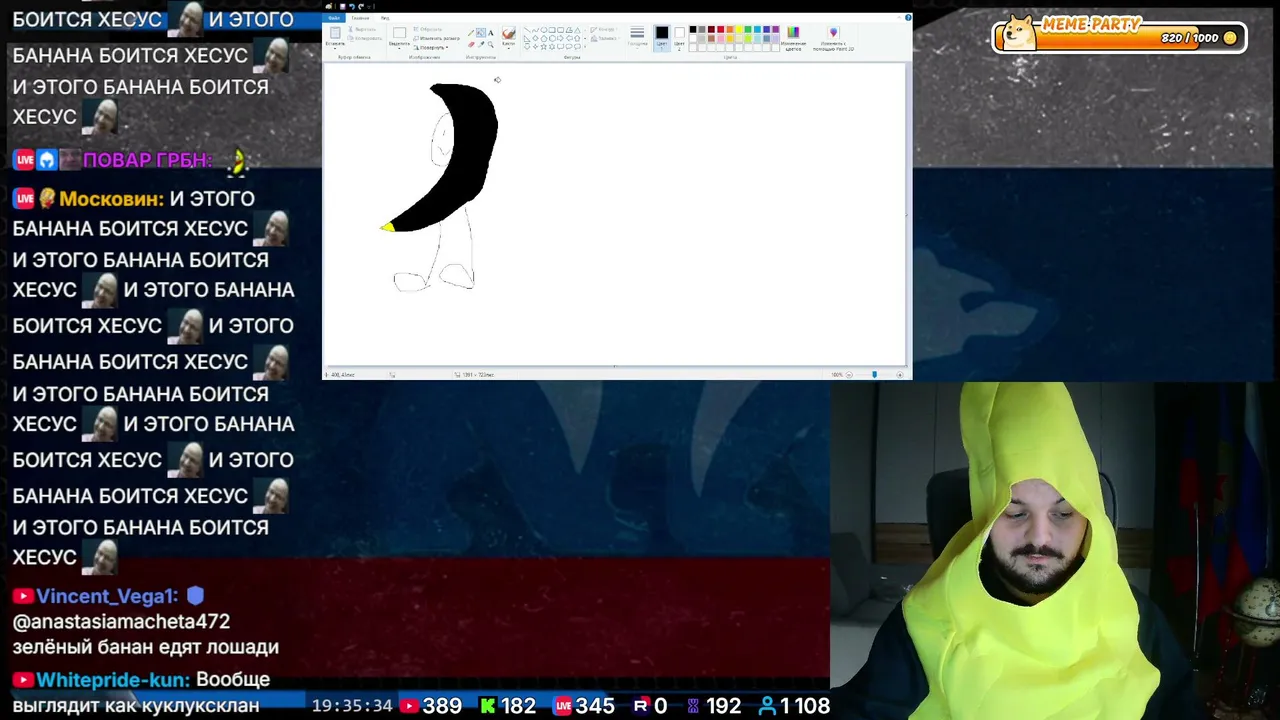Click the Crop command in Paint
Image resolution: width=1280 pixels, height=720 pixels.
(430, 30)
